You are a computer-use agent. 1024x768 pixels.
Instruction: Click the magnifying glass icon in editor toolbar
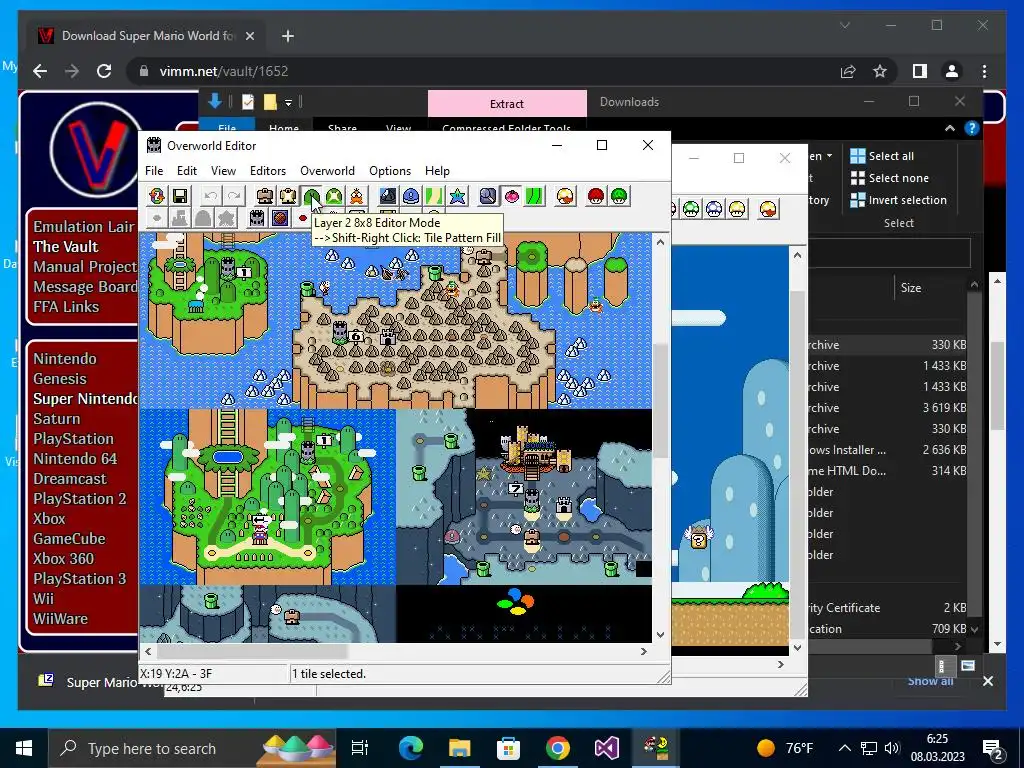[x=488, y=196]
